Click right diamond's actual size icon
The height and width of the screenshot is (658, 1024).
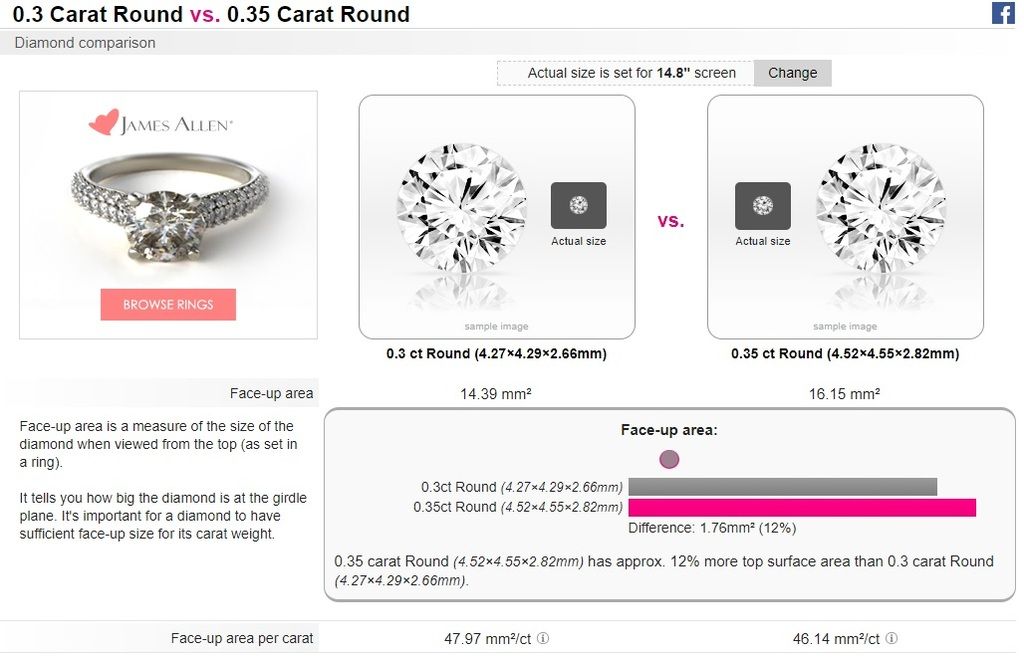click(762, 205)
